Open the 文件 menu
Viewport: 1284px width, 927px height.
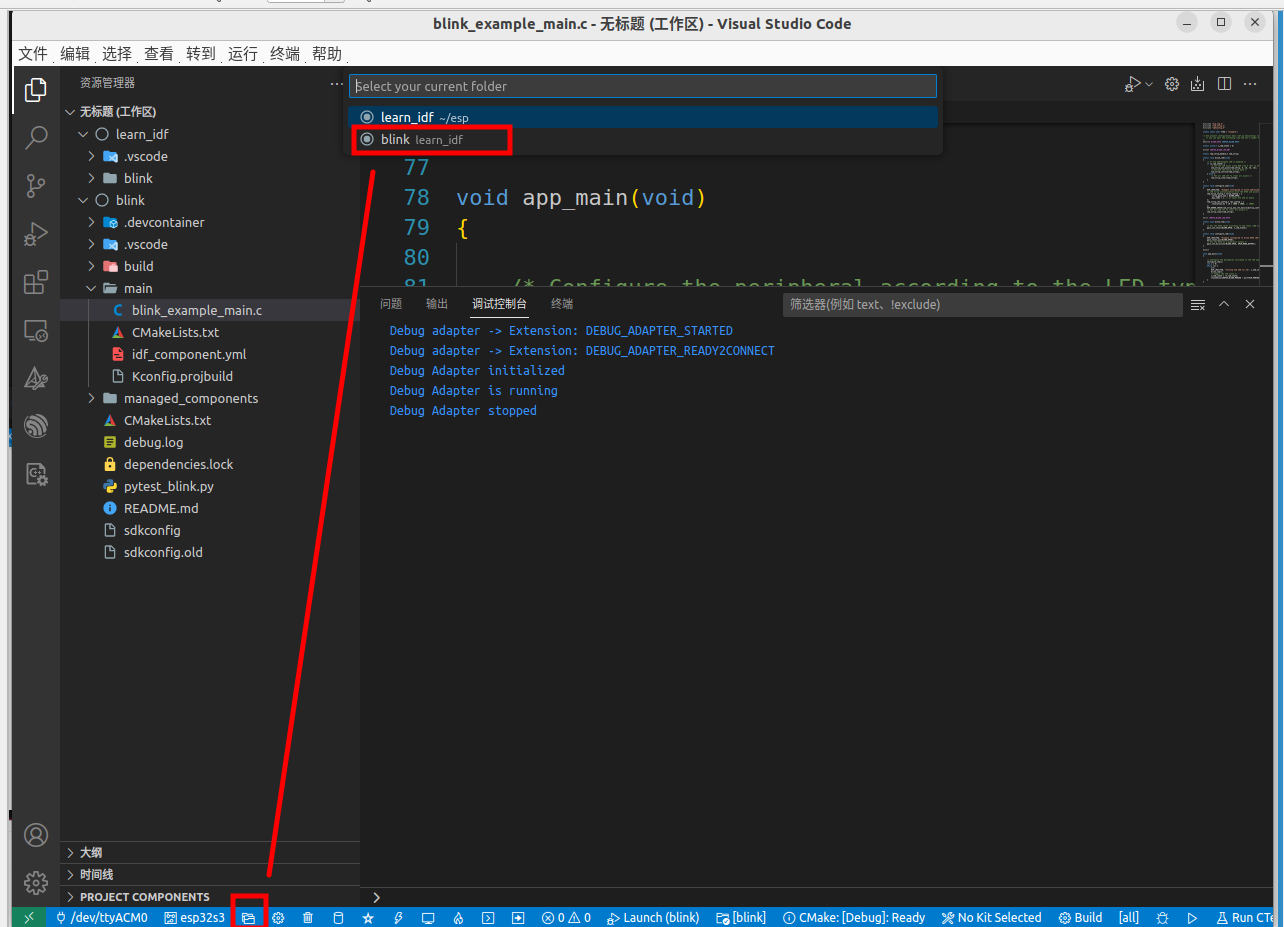coord(33,54)
